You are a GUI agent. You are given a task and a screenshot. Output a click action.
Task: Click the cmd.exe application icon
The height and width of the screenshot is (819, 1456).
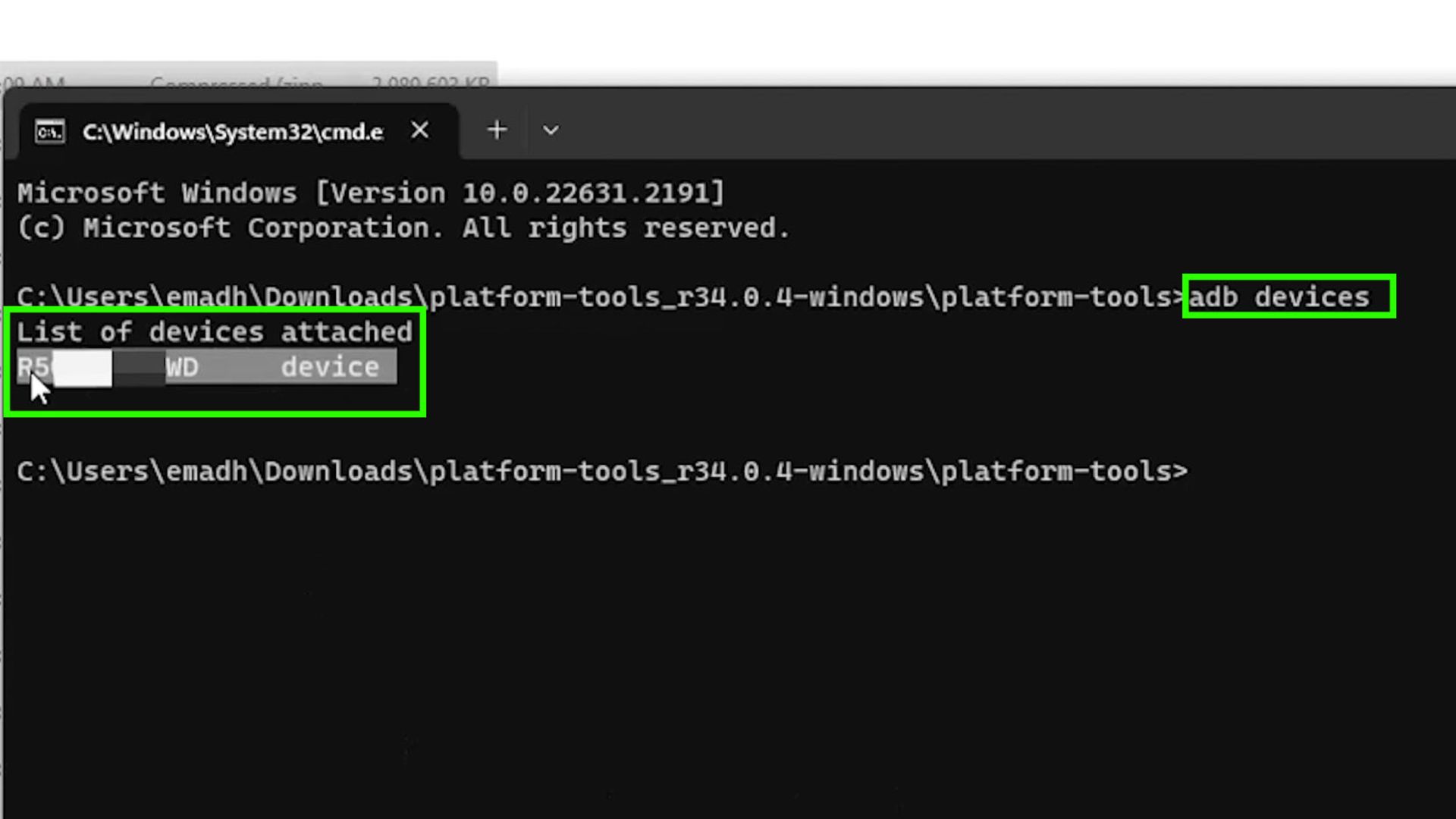[x=49, y=131]
